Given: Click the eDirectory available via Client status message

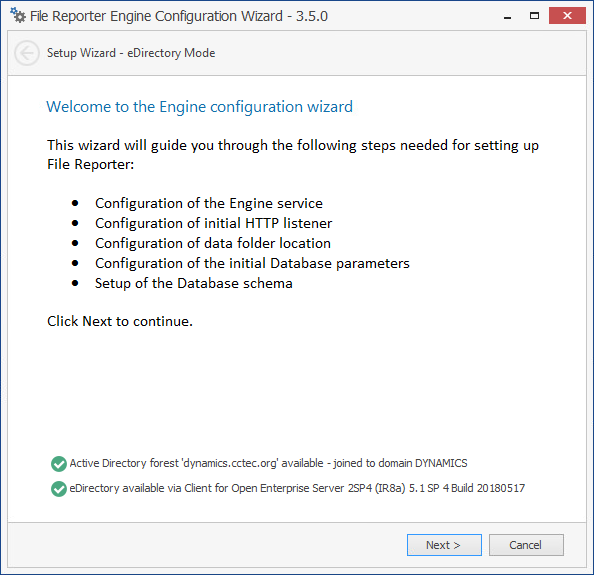Looking at the screenshot, I should coord(297,488).
